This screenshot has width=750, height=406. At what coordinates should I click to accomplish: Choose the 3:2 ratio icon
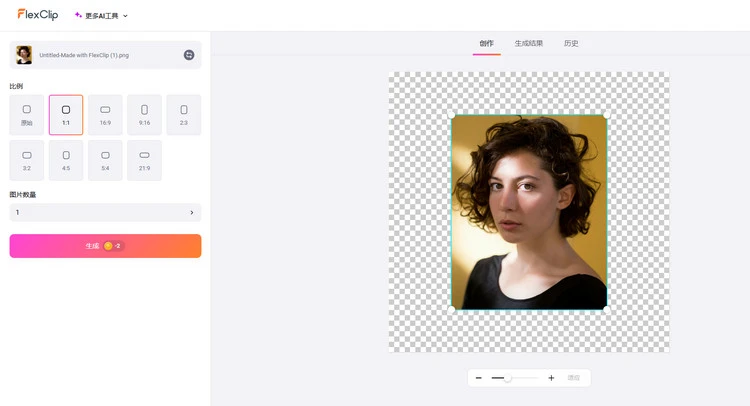(27, 160)
